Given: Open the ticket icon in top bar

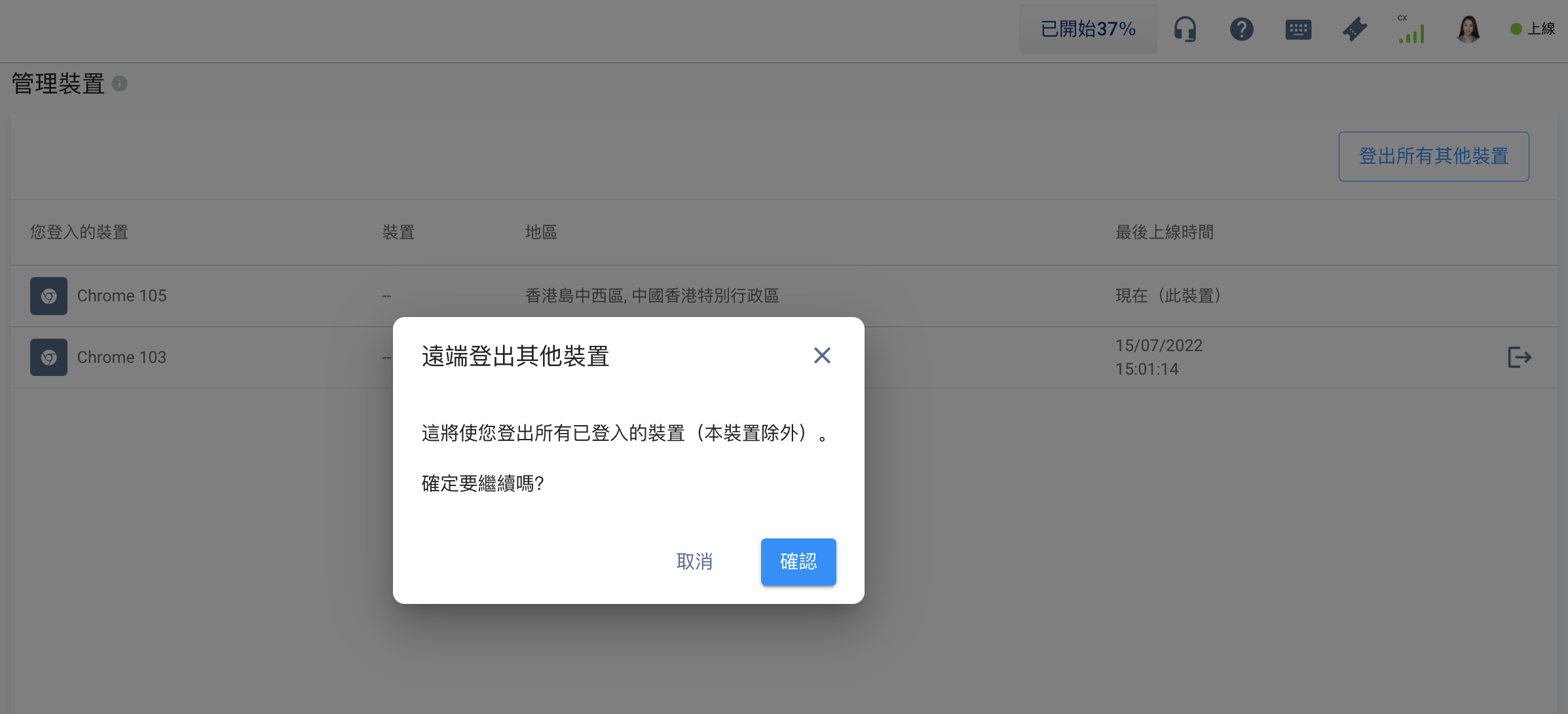Looking at the screenshot, I should [x=1354, y=29].
